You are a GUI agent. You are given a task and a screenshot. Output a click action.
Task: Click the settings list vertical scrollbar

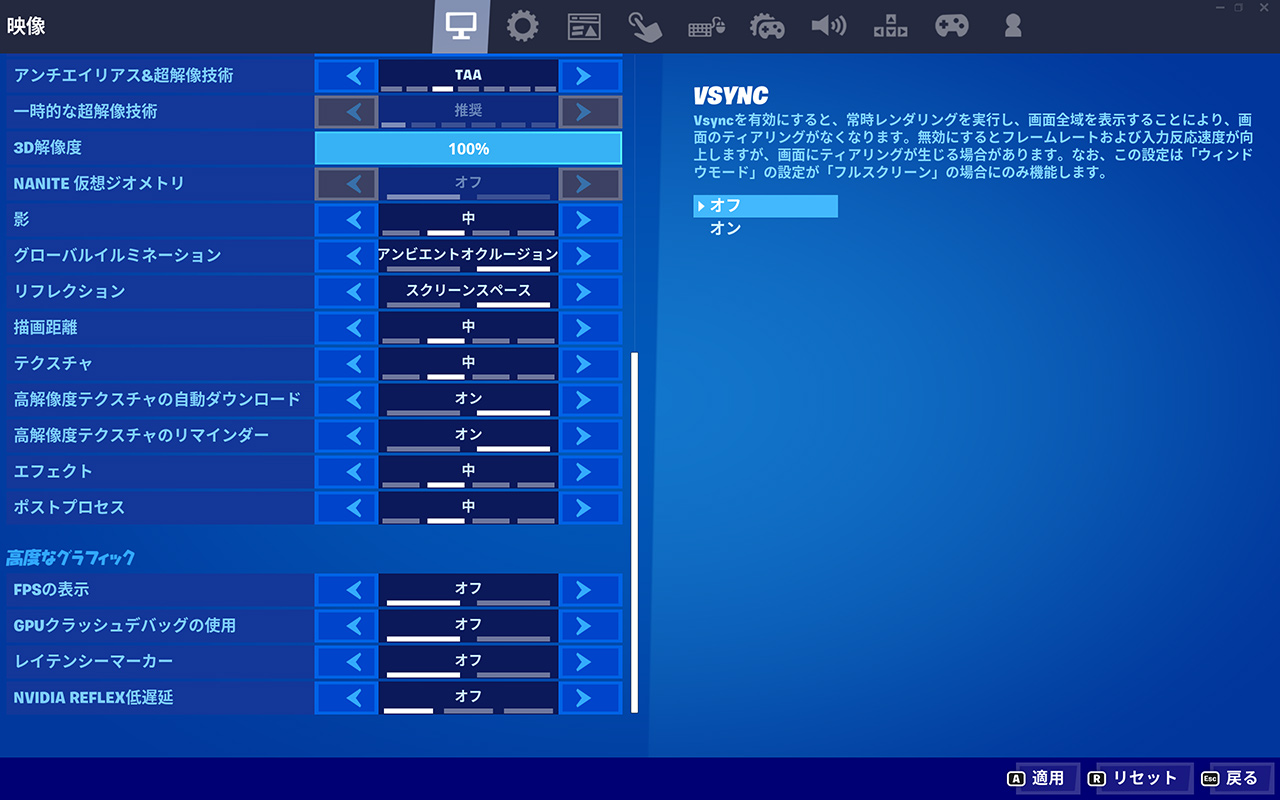[634, 530]
